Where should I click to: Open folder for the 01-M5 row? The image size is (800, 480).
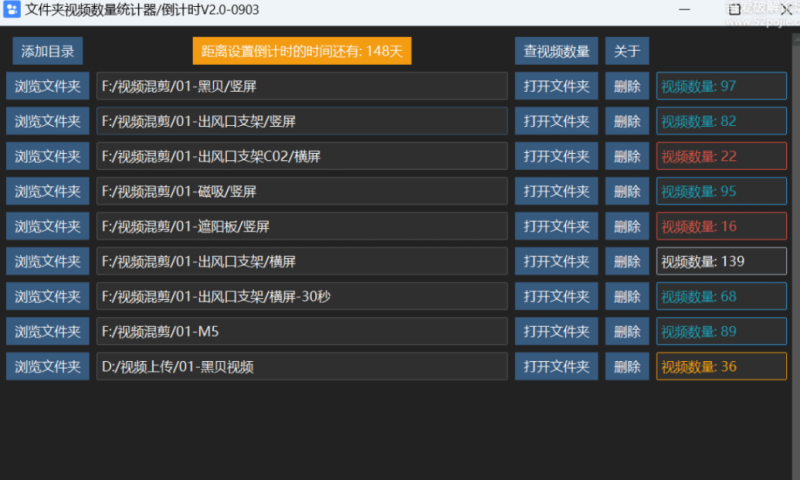pos(556,331)
